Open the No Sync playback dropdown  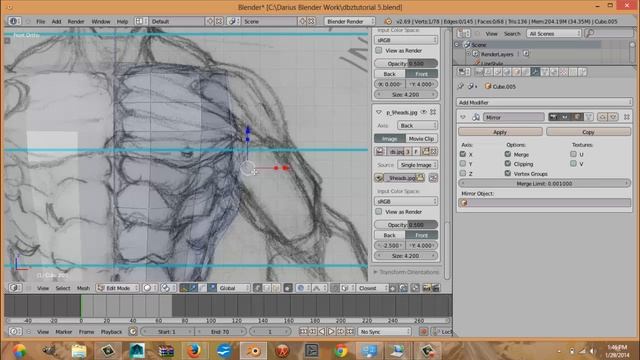pyautogui.click(x=384, y=332)
